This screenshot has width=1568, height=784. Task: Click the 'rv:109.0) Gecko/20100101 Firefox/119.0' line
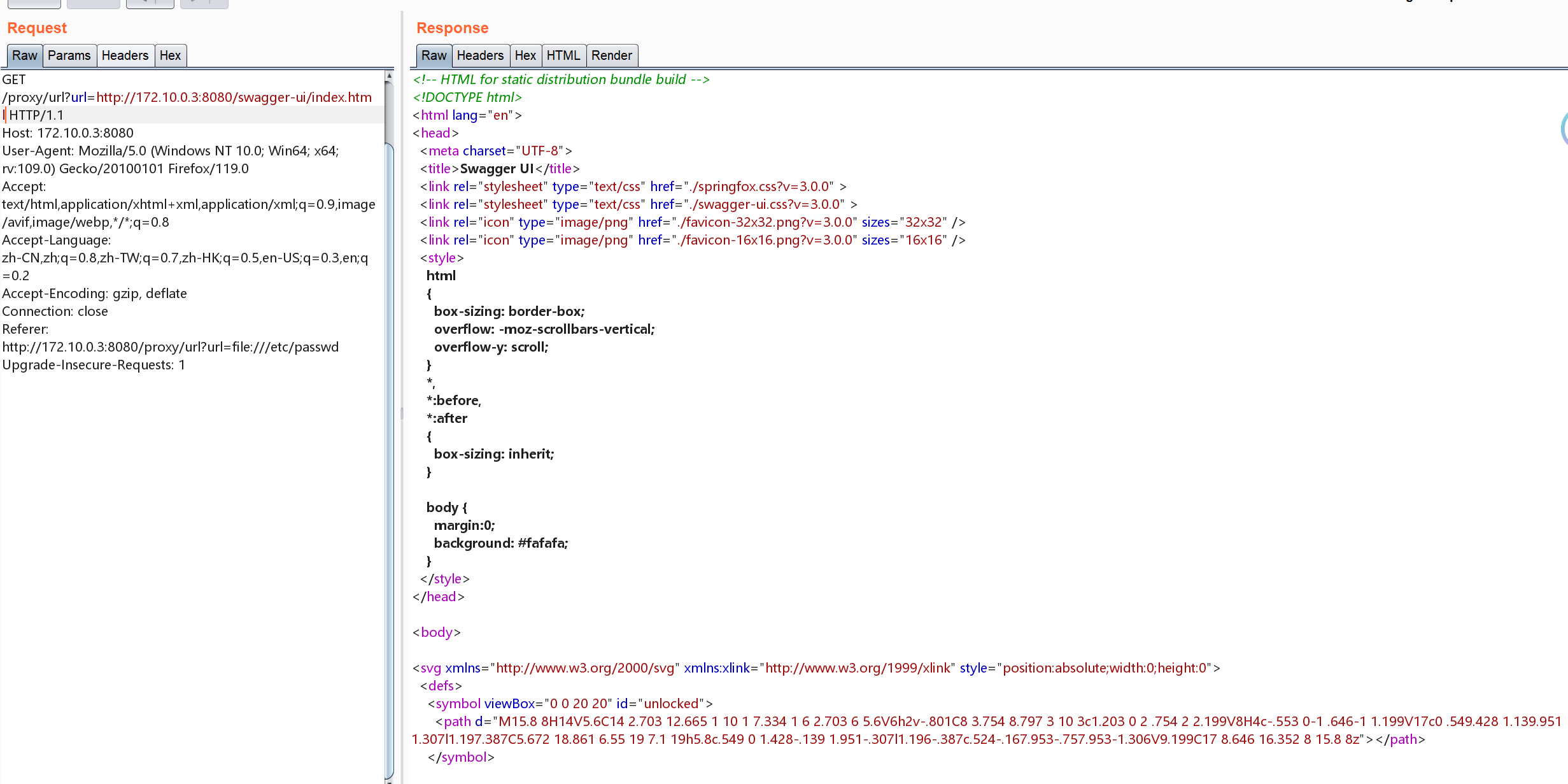coord(125,169)
